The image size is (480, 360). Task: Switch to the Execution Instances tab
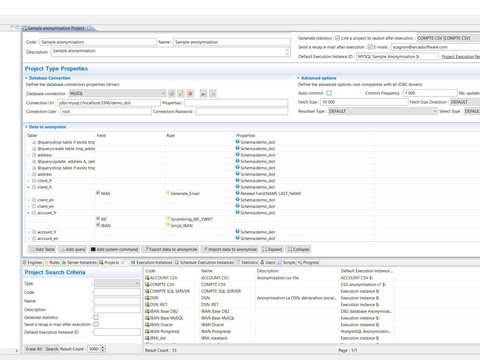pos(152,262)
